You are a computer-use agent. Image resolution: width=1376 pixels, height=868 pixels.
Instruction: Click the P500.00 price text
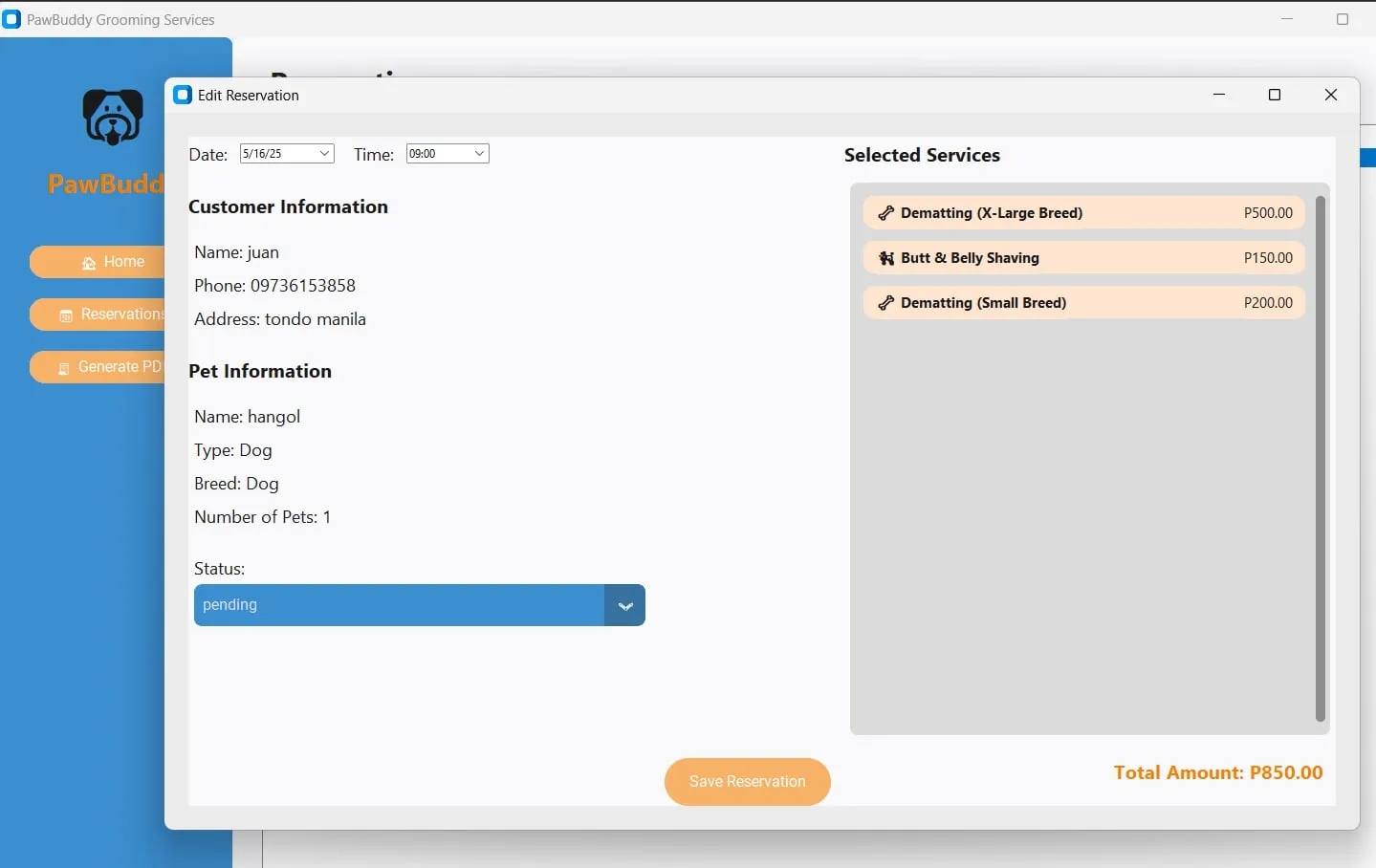1268,213
